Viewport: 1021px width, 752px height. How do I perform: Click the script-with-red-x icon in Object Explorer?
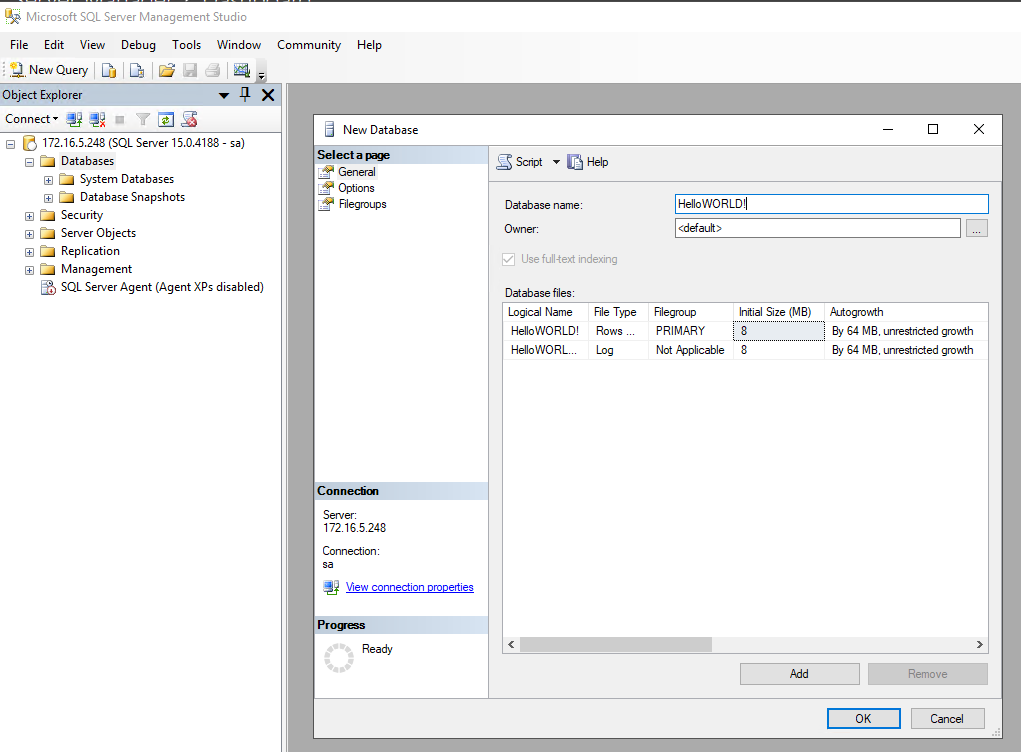(x=189, y=119)
